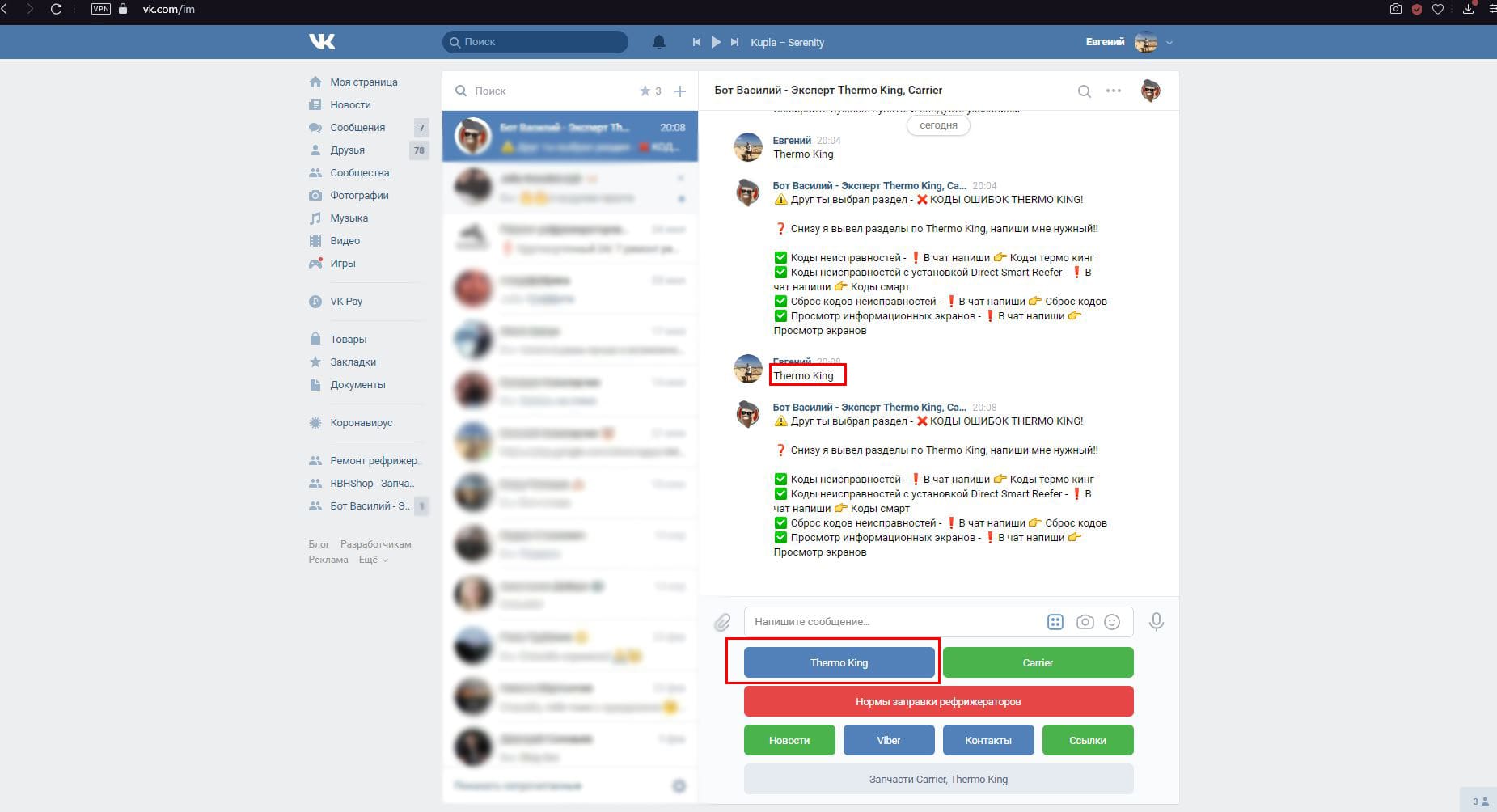The width and height of the screenshot is (1497, 812).
Task: Open the Kupla – Serenity audio player
Action: tap(787, 42)
